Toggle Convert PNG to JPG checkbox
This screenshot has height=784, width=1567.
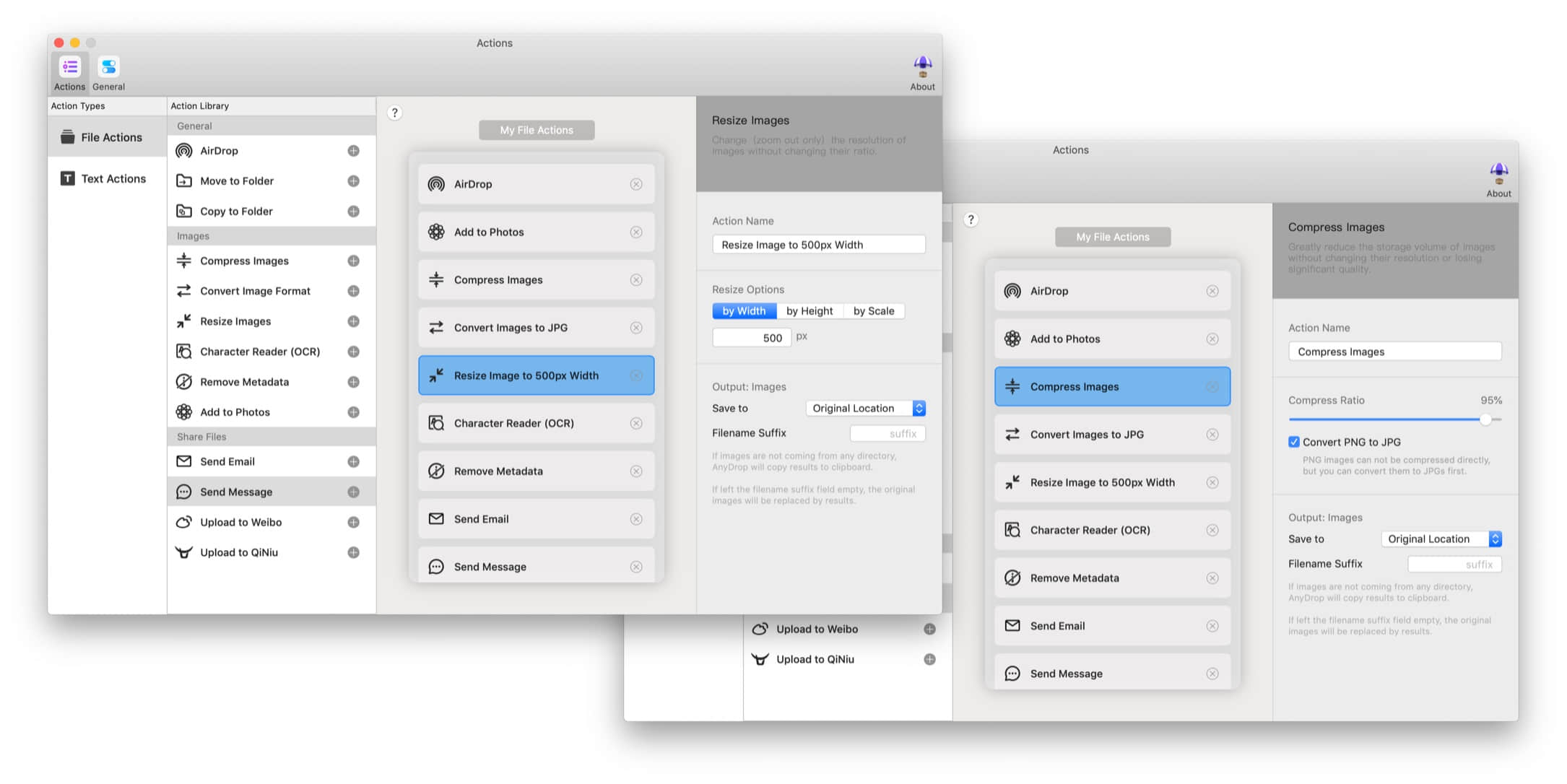(x=1294, y=442)
